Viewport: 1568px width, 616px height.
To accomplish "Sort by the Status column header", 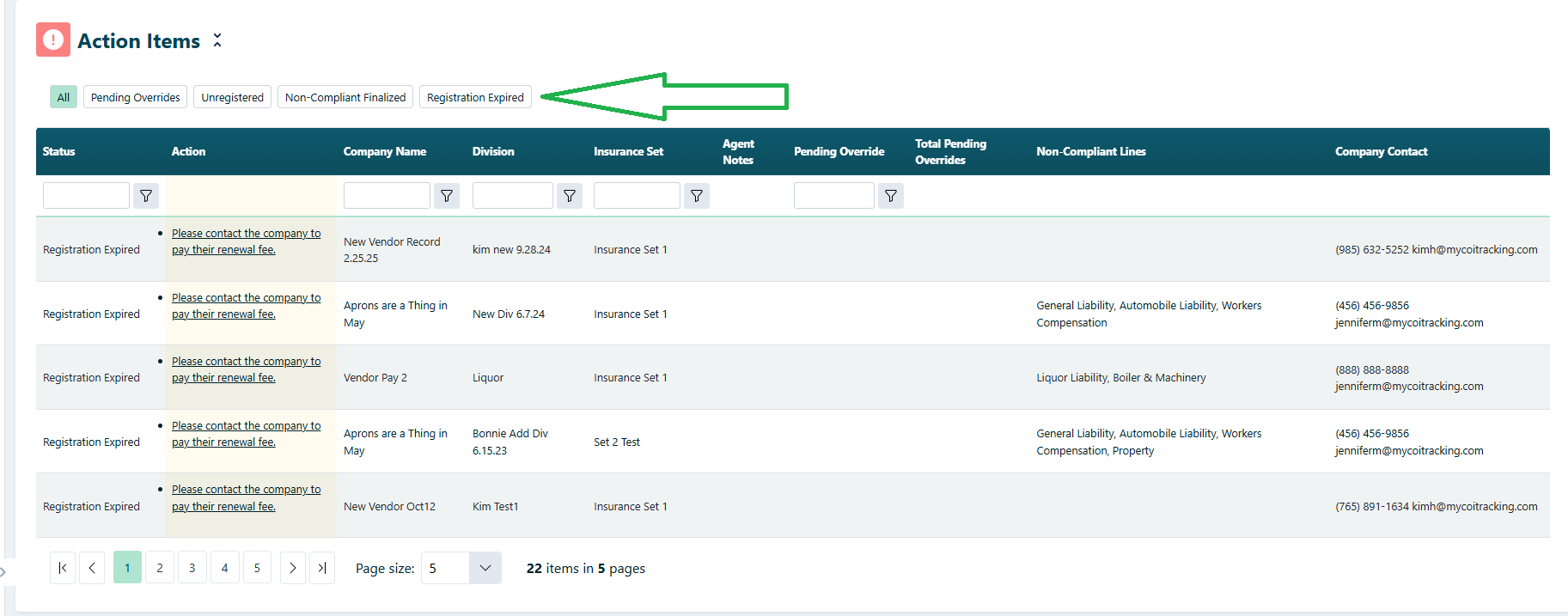I will (x=59, y=151).
